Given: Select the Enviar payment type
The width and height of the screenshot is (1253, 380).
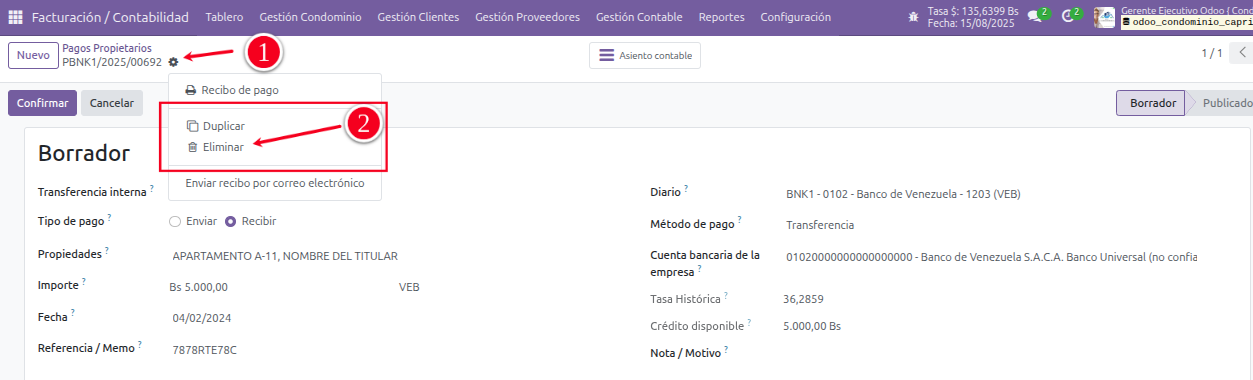Looking at the screenshot, I should click(175, 221).
